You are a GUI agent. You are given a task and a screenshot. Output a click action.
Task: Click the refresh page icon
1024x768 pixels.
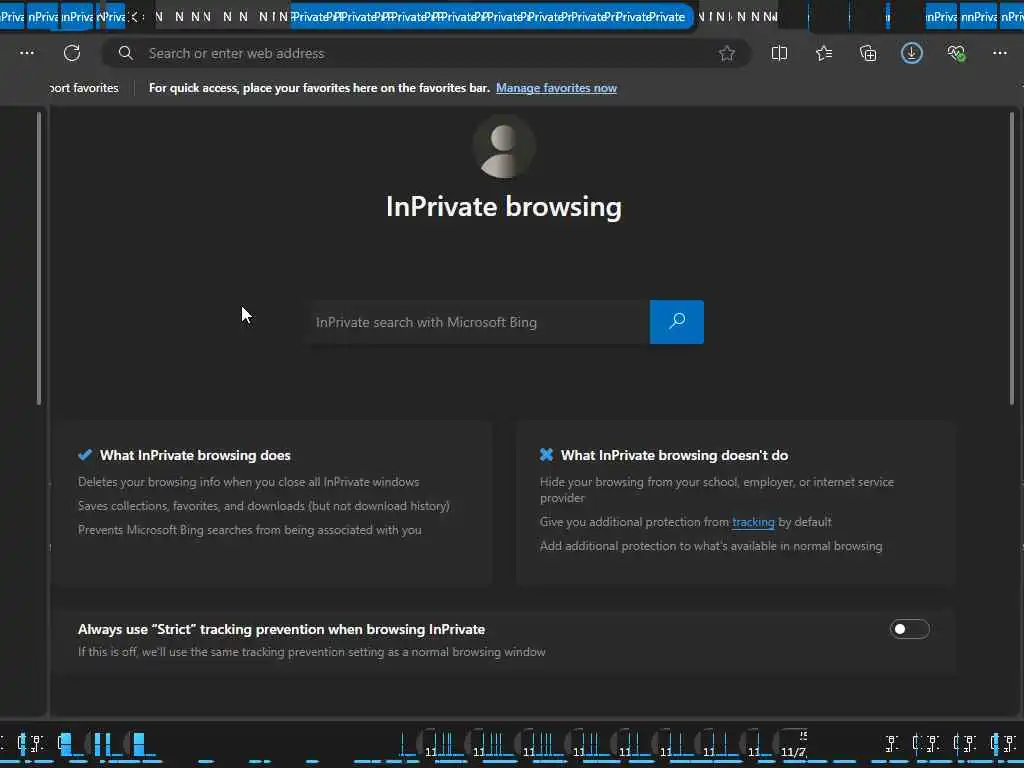pyautogui.click(x=72, y=53)
